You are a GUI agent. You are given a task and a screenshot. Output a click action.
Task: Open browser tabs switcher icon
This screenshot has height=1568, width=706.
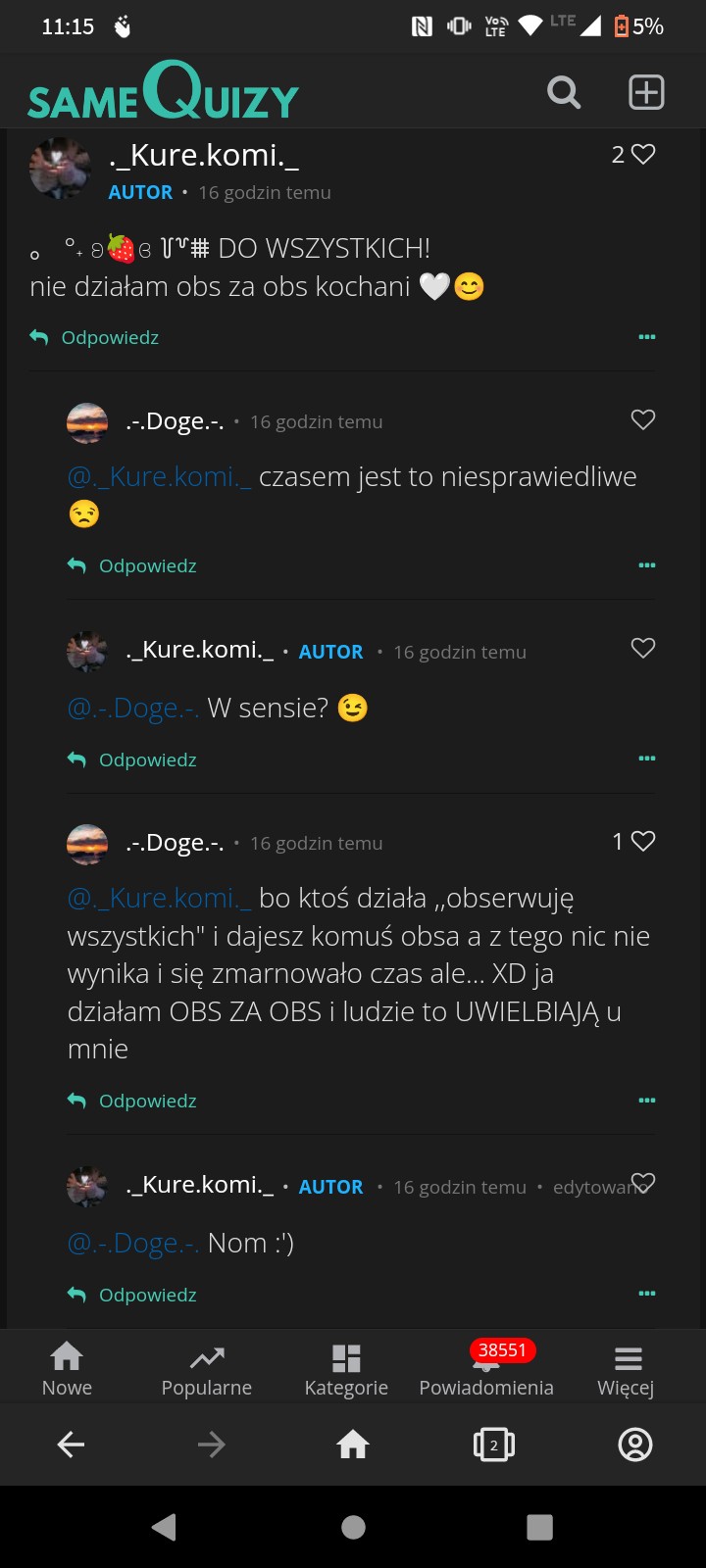pos(494,1445)
